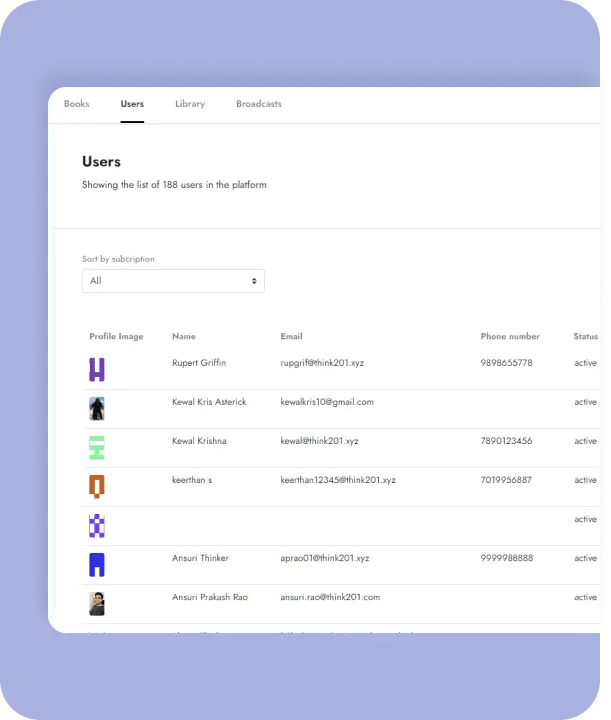Click the purple checkered avatar of unnamed user
Viewport: 611px width, 720px height.
point(97,526)
